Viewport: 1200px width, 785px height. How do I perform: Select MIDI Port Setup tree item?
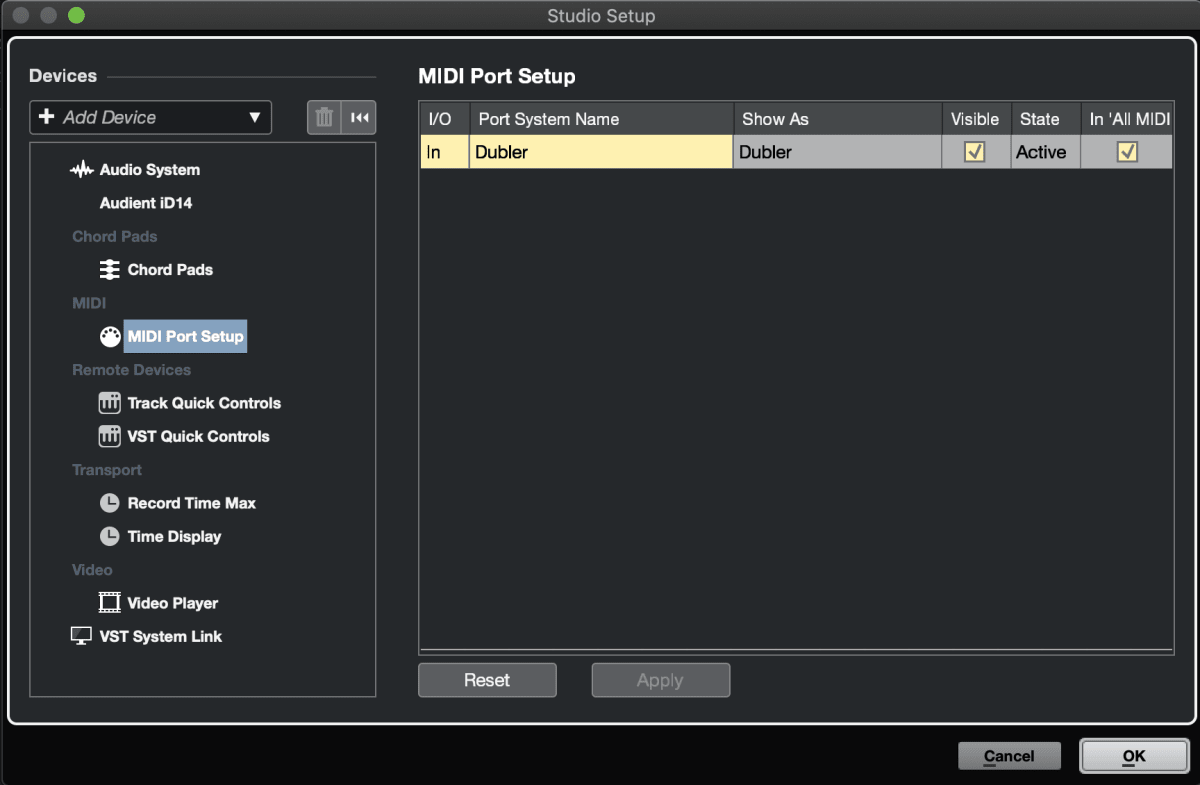[x=185, y=337]
